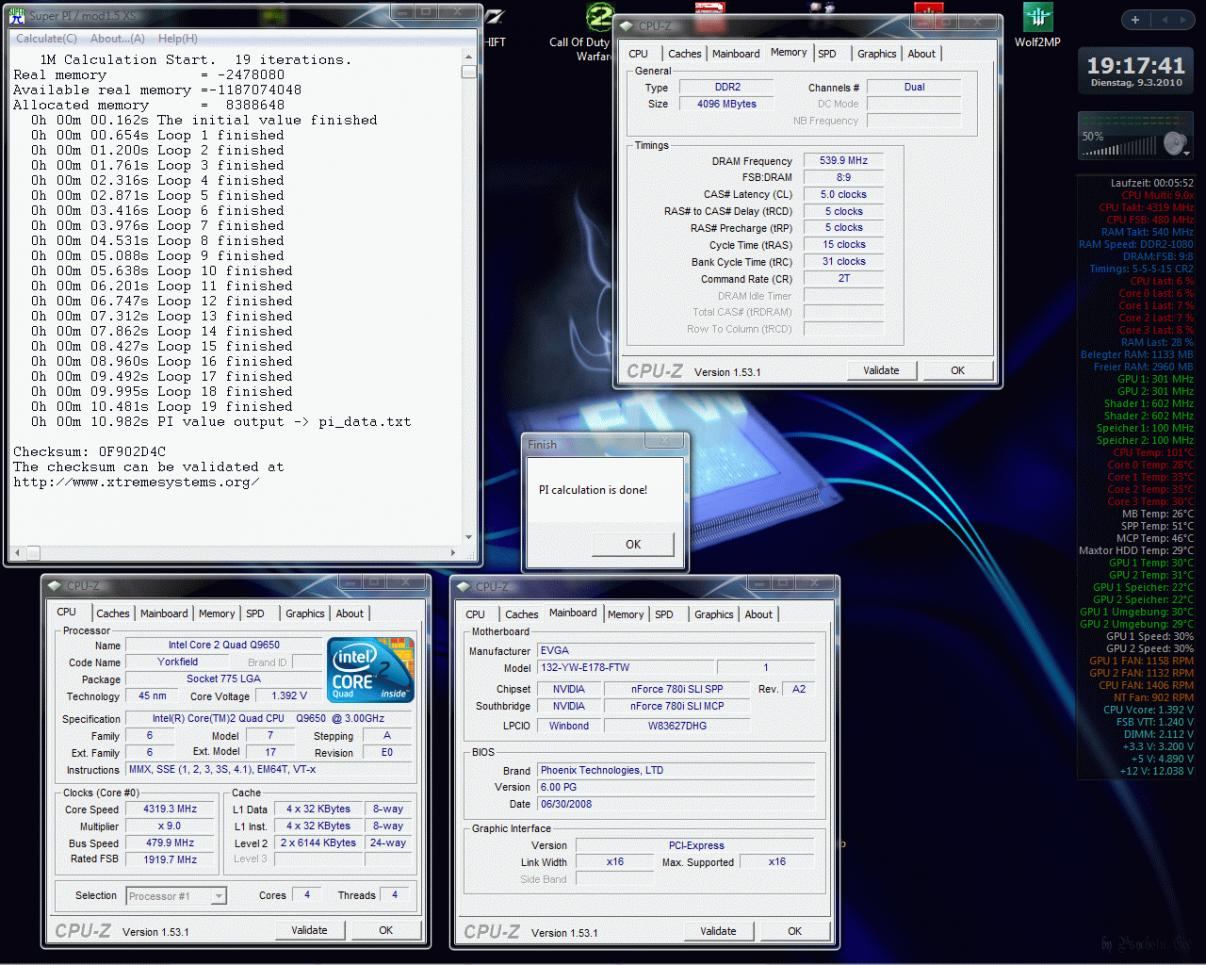Click OK in the Finish dialog
This screenshot has height=965, width=1206.
[x=633, y=544]
